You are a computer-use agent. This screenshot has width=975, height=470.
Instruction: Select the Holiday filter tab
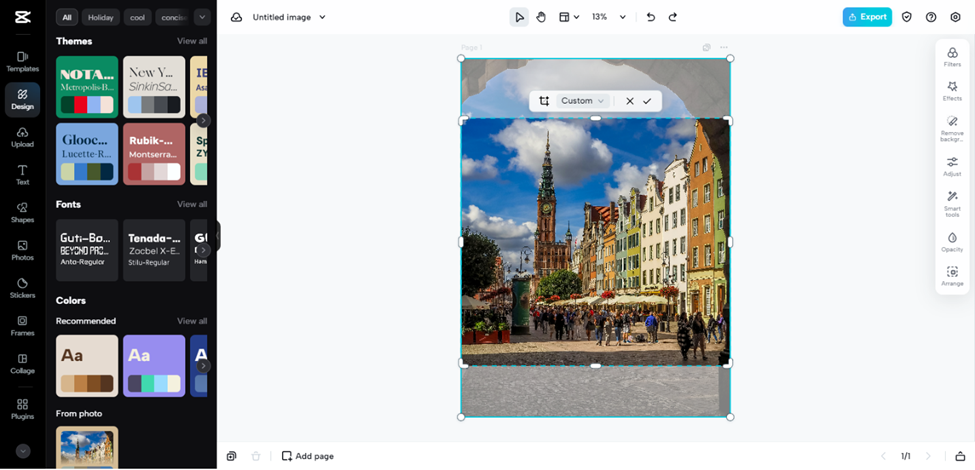pos(101,17)
